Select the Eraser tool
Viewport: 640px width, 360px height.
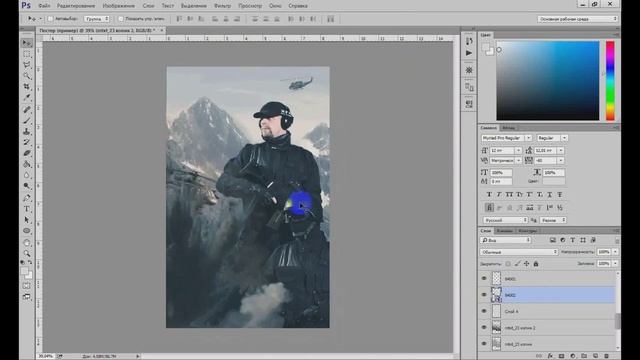coord(27,153)
